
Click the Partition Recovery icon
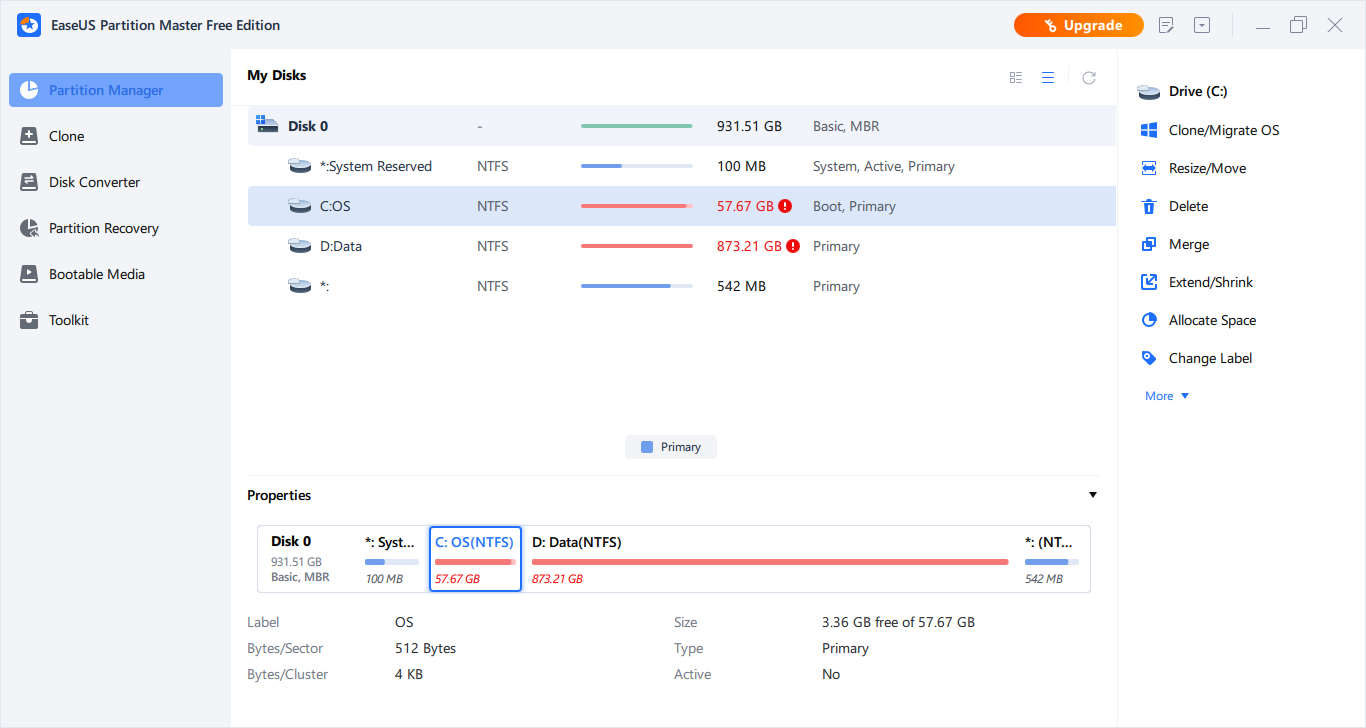pos(29,228)
